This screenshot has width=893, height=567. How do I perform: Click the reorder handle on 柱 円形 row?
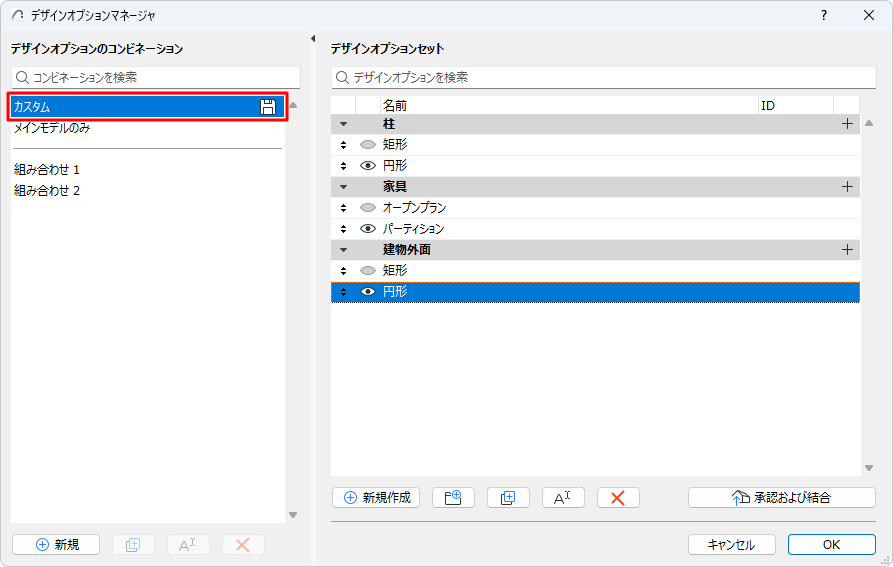tap(343, 166)
